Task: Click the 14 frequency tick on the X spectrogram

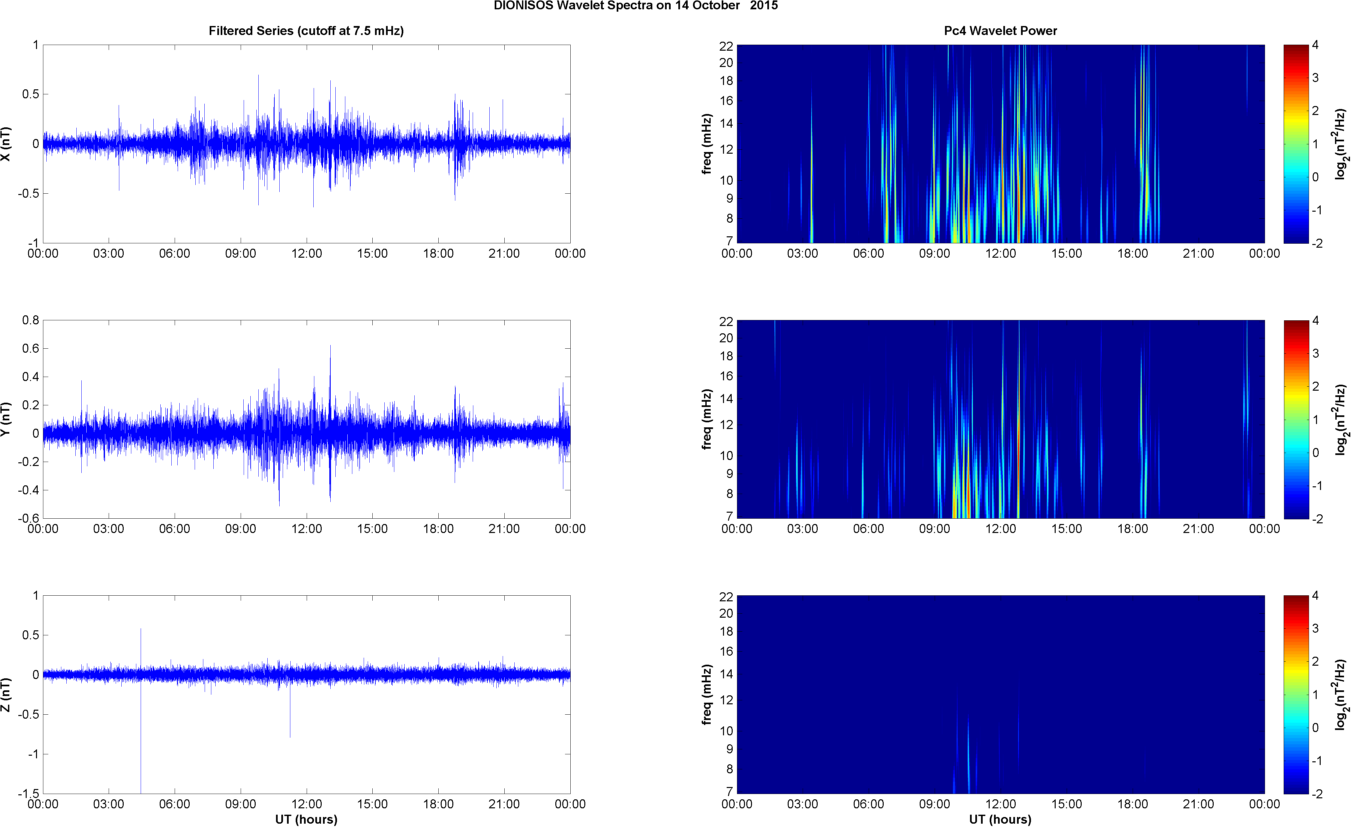Action: (726, 124)
